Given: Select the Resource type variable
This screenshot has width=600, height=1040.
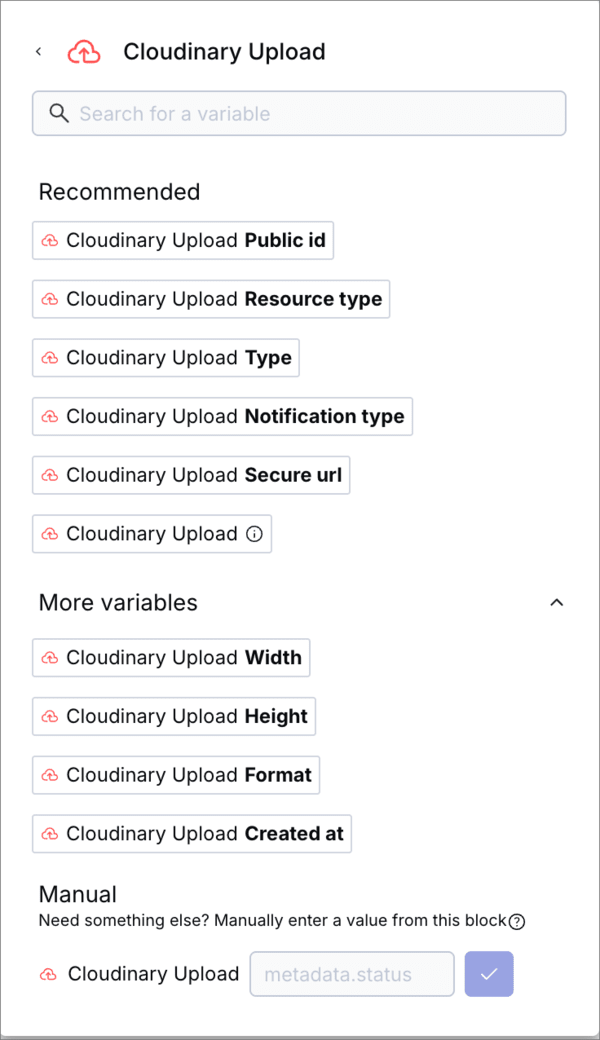Looking at the screenshot, I should [x=210, y=299].
